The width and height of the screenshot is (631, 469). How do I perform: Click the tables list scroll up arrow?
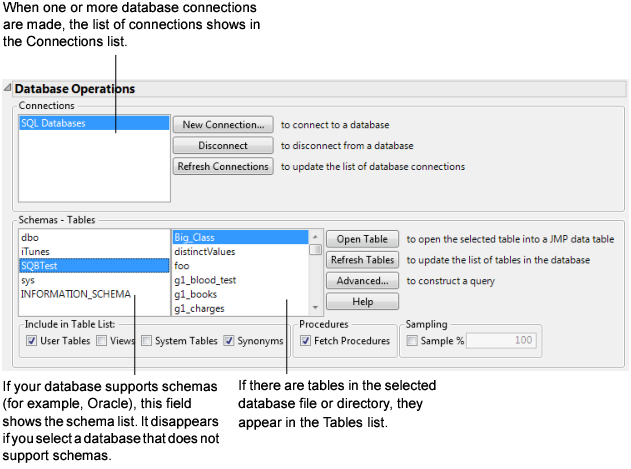click(x=316, y=236)
